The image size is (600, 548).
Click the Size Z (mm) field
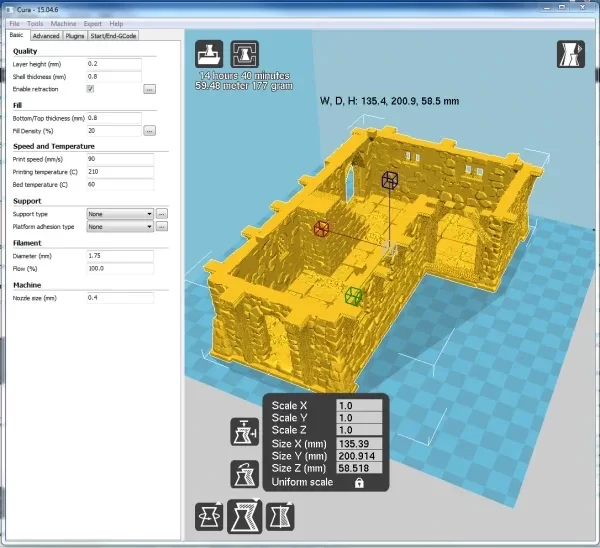[359, 468]
